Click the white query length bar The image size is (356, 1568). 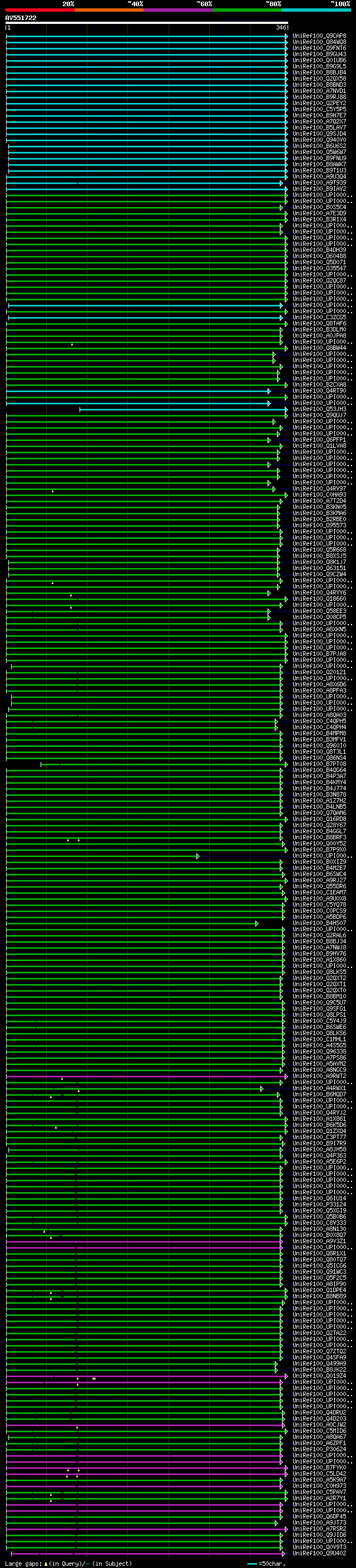pos(147,23)
